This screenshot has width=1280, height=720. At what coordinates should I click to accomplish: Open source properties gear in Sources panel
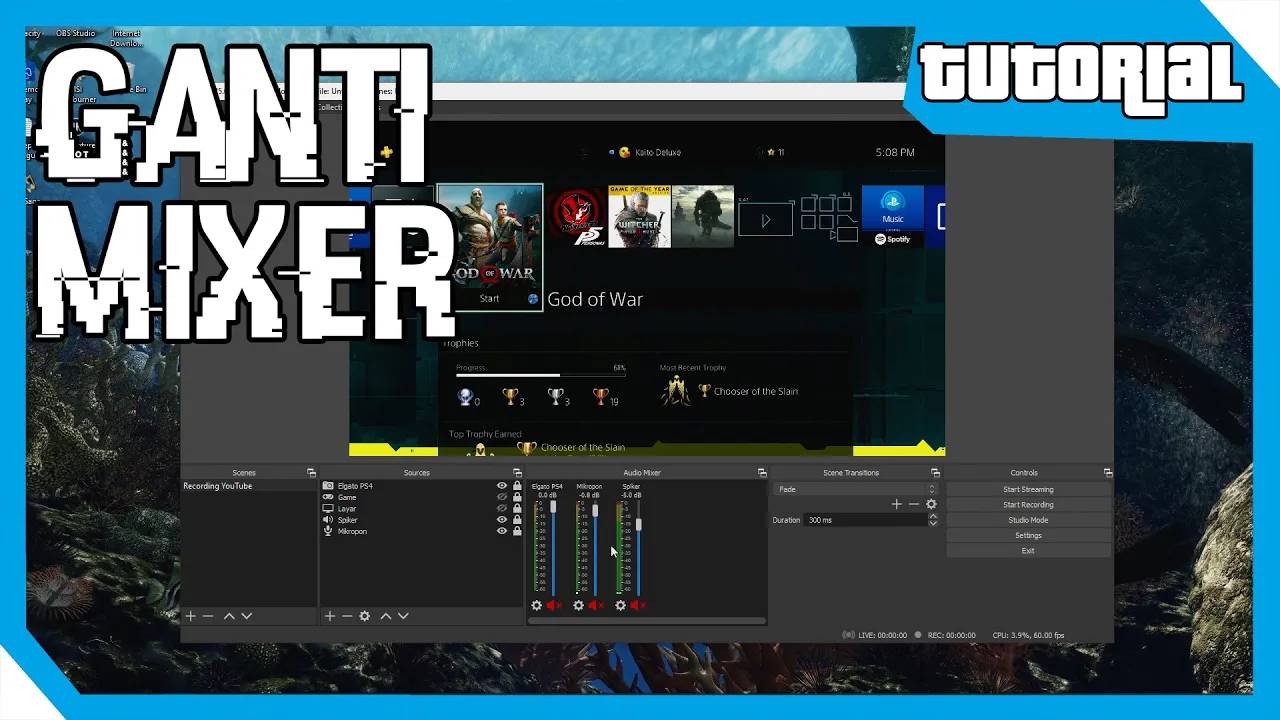pyautogui.click(x=365, y=616)
